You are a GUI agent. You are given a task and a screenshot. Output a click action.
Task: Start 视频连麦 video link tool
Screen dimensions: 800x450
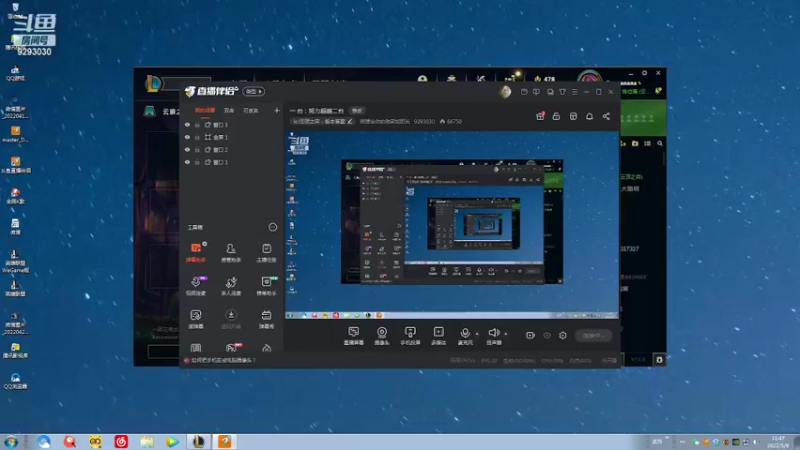(x=196, y=286)
